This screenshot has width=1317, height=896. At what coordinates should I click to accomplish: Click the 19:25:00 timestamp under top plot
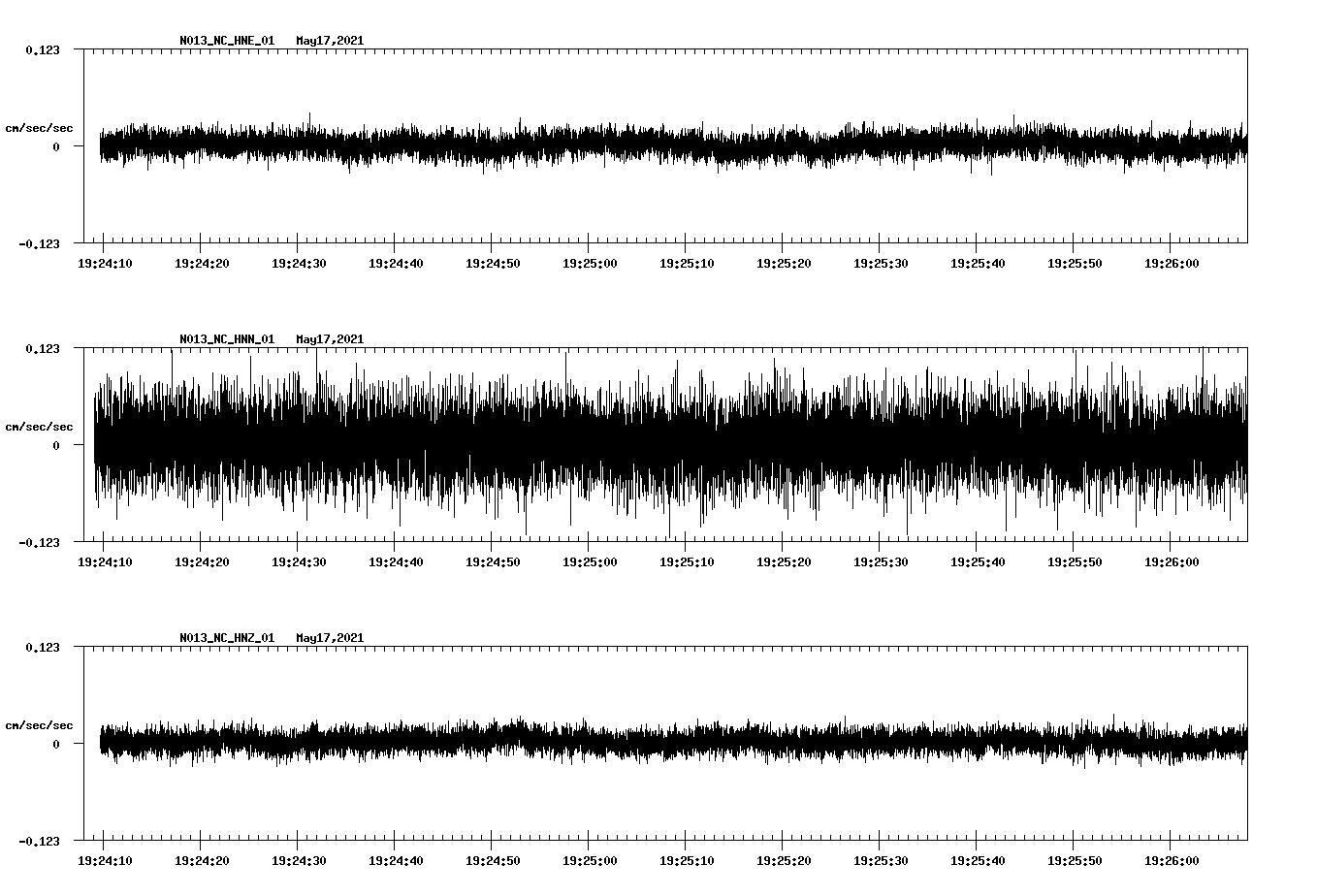[592, 262]
